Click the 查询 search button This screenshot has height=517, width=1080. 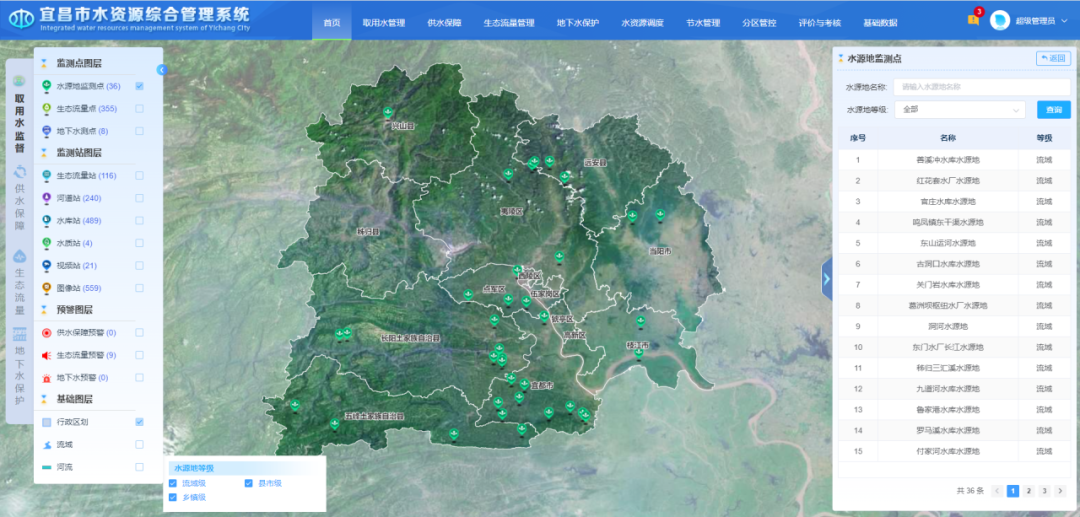(1052, 109)
